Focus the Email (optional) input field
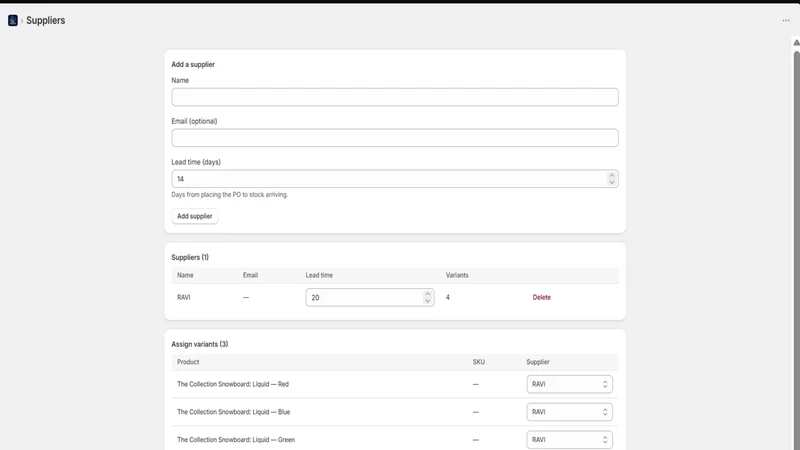Image resolution: width=800 pixels, height=450 pixels. click(x=395, y=138)
